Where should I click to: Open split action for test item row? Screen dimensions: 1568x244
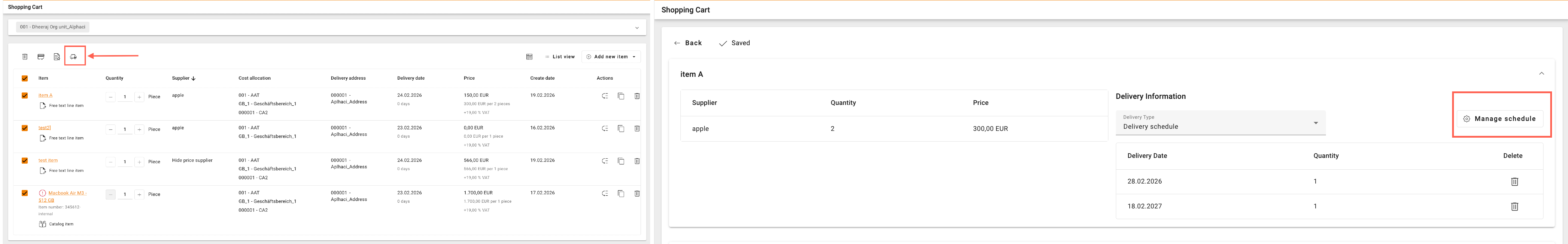click(604, 161)
